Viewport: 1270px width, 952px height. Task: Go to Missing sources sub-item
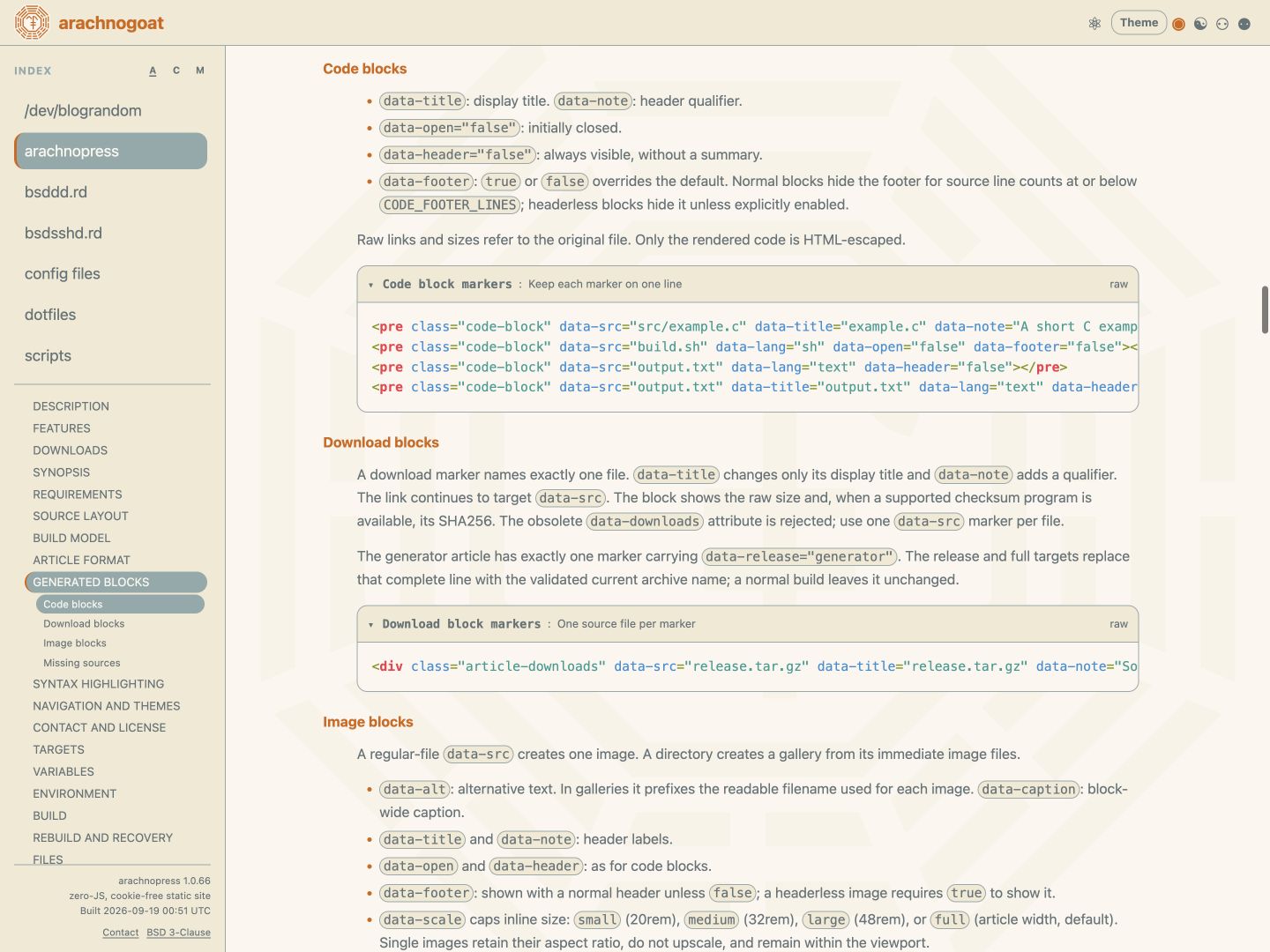pos(82,663)
